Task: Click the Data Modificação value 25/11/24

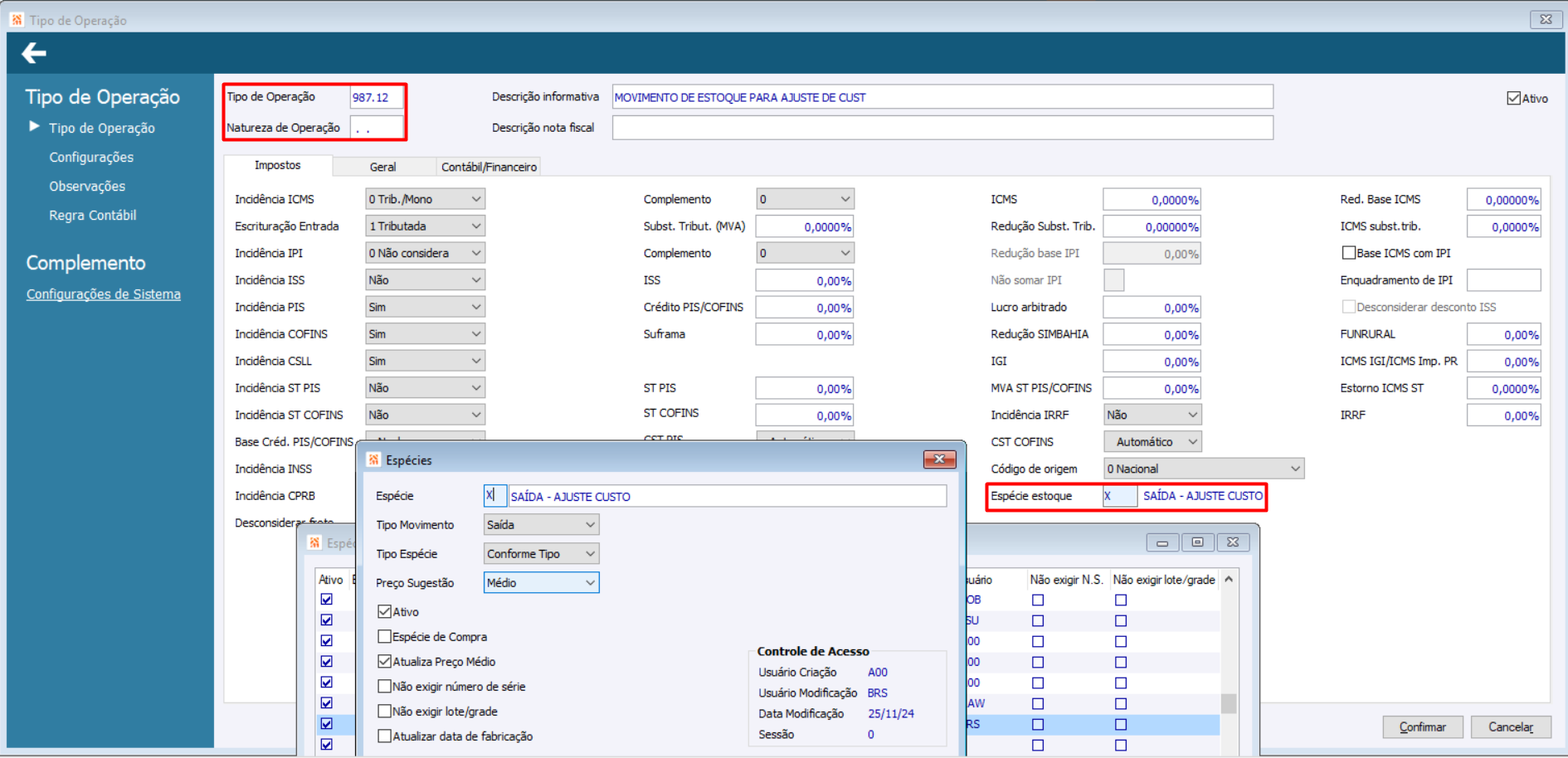Action: (x=891, y=714)
